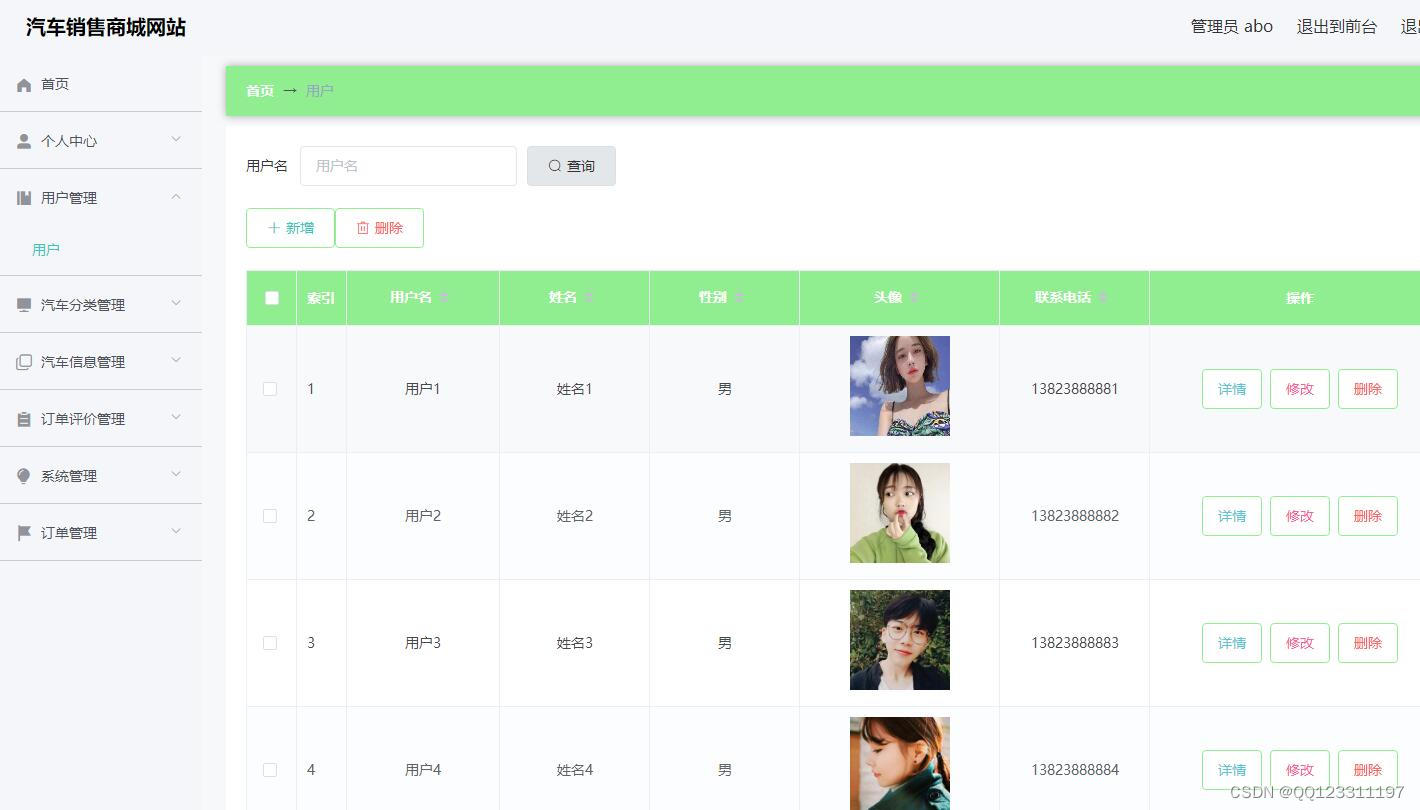Open 详情 for 用户1
The image size is (1420, 810).
point(1232,389)
